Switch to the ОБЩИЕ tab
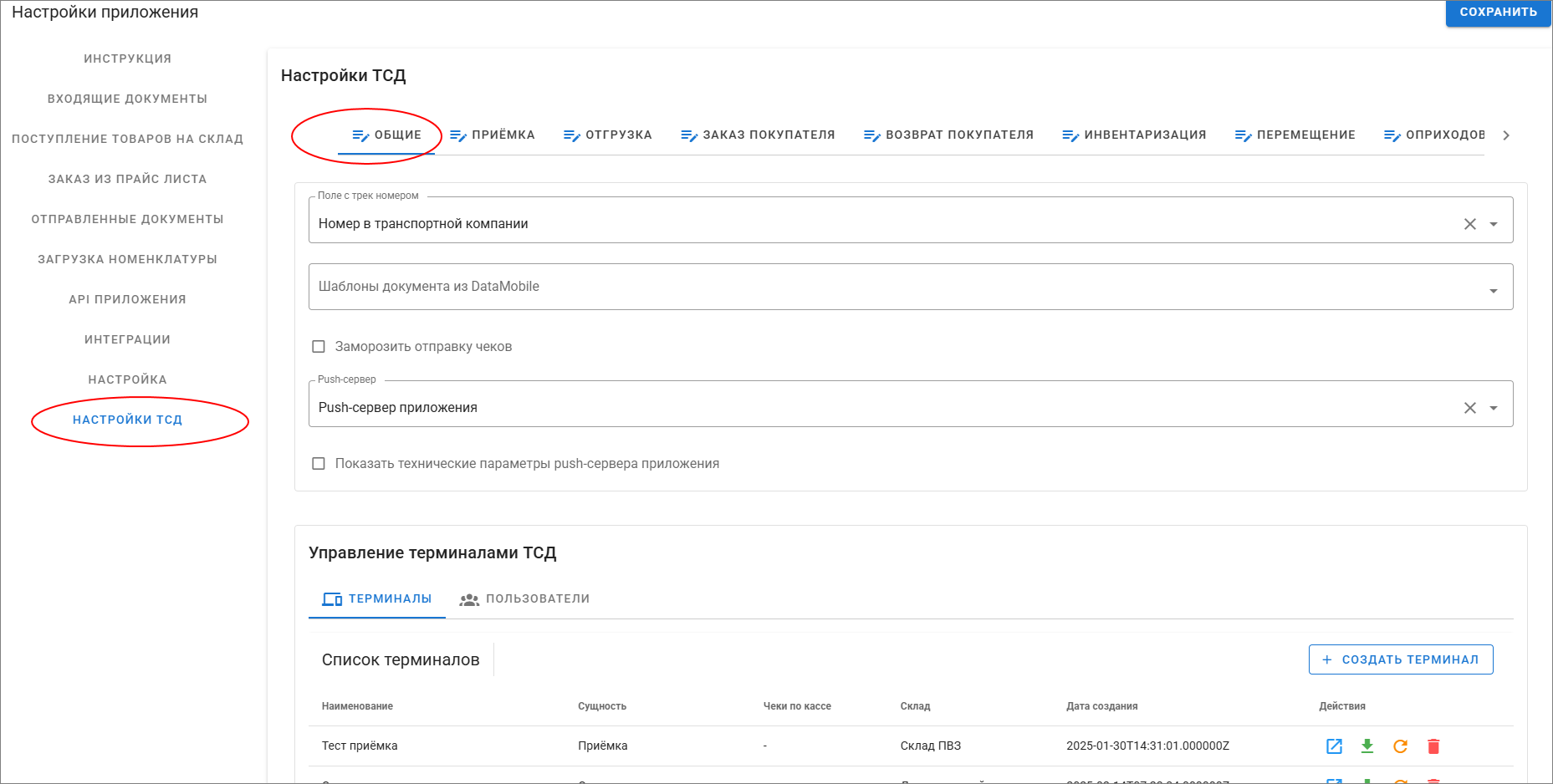 tap(386, 135)
